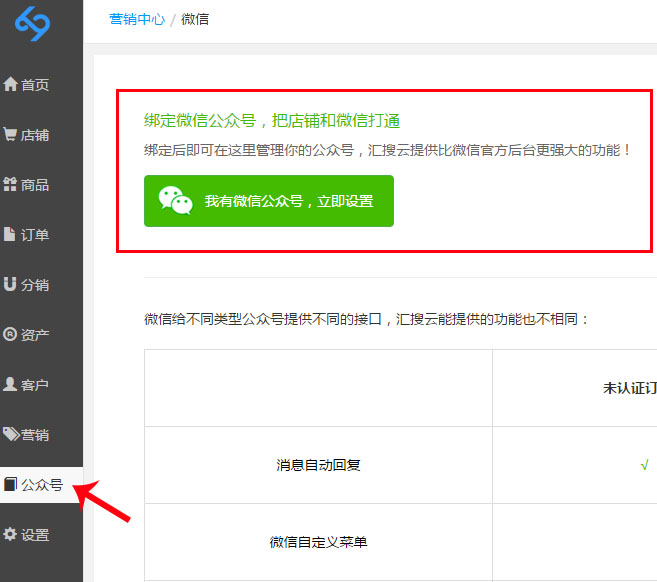Open 设置 via the gear icon
The height and width of the screenshot is (582, 657).
11,535
